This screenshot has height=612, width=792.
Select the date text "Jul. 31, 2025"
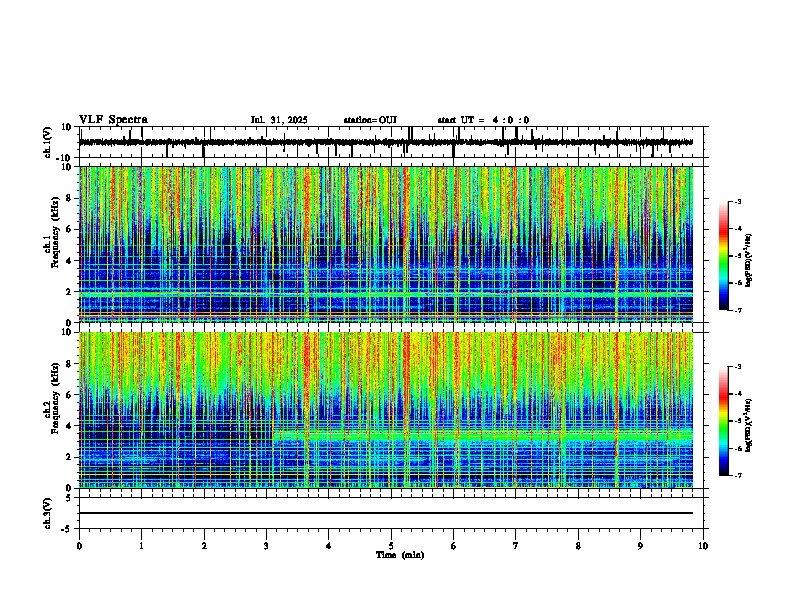[279, 120]
